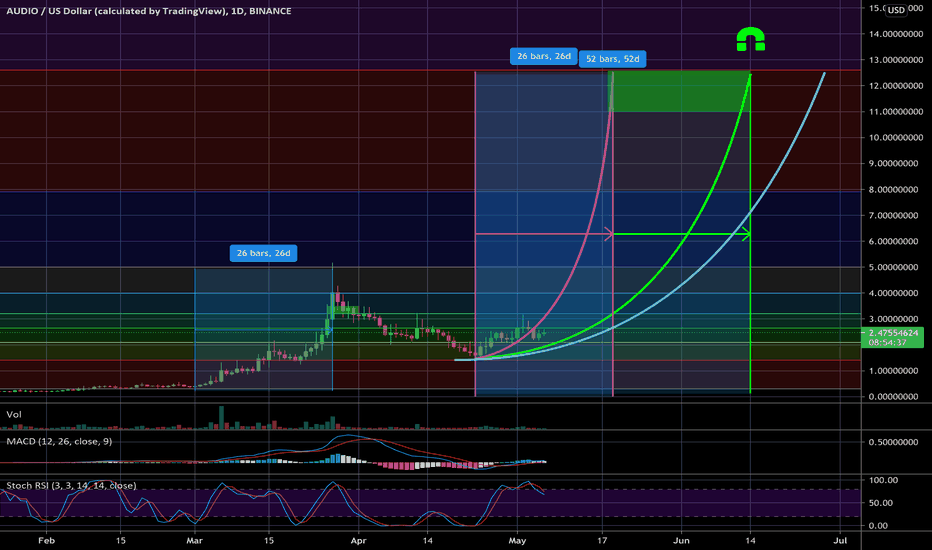Click the countdown timer 08:54:37
932x550 pixels.
pyautogui.click(x=887, y=342)
